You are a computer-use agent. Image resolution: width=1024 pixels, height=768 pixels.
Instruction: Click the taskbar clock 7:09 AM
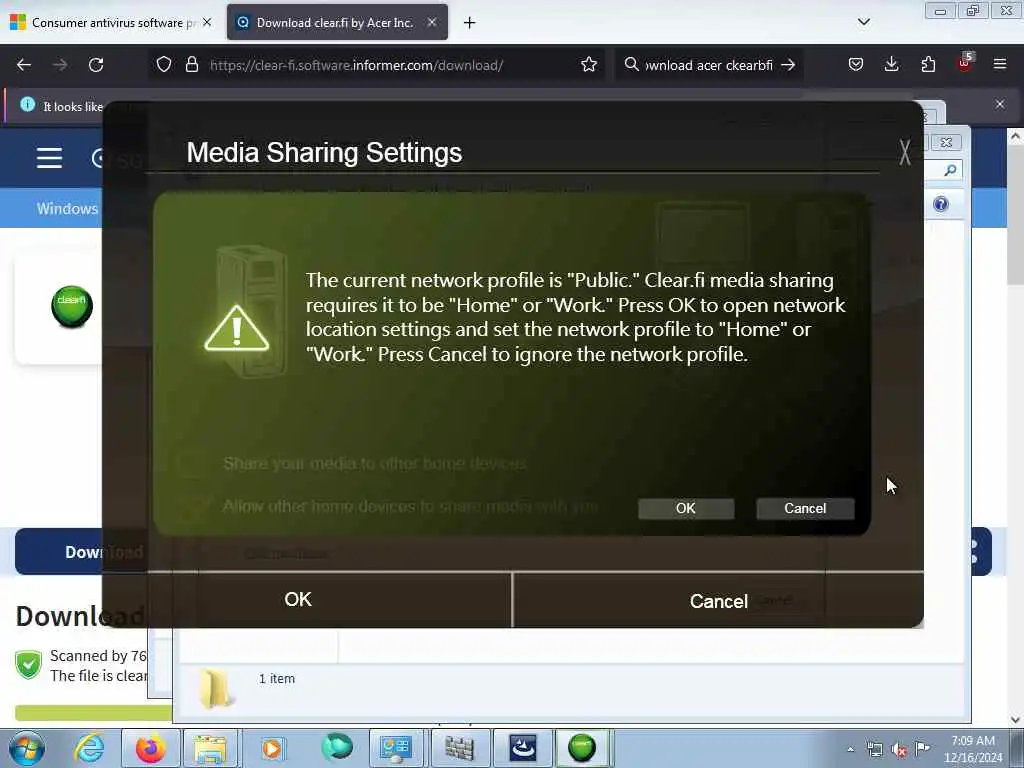(x=973, y=748)
